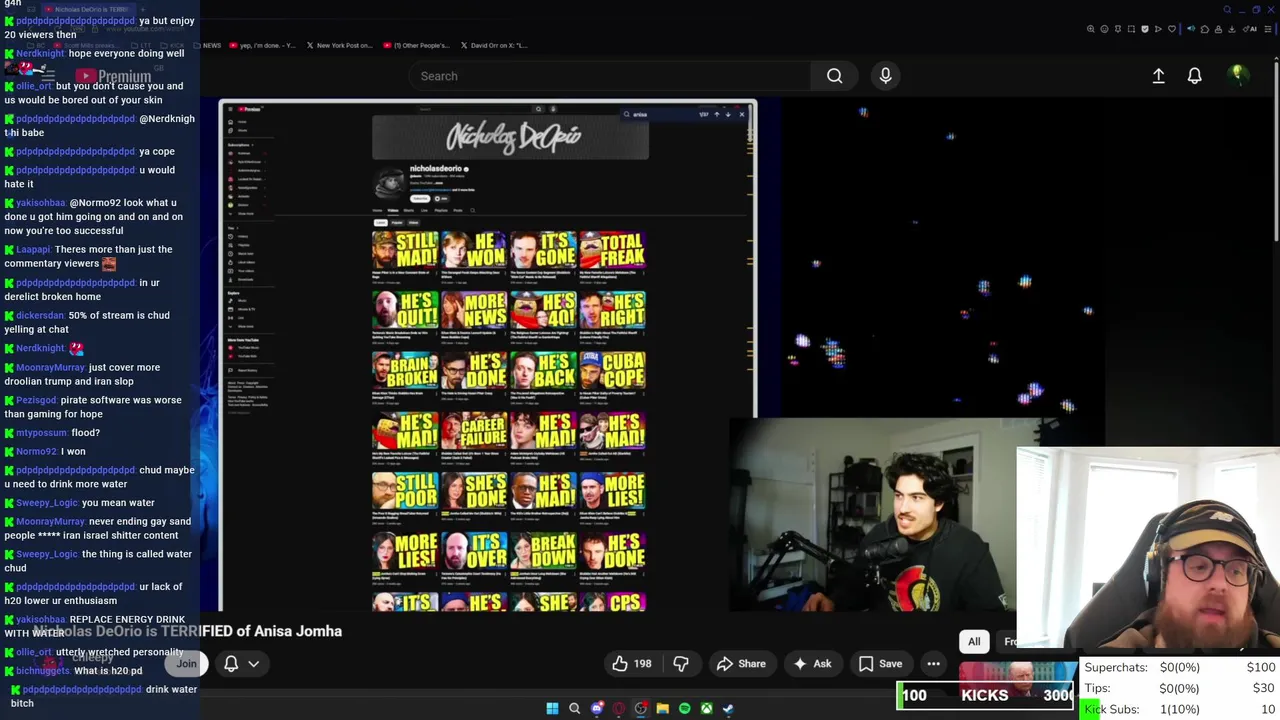This screenshot has height=720, width=1280.
Task: Open Discord from the taskbar
Action: pos(597,708)
